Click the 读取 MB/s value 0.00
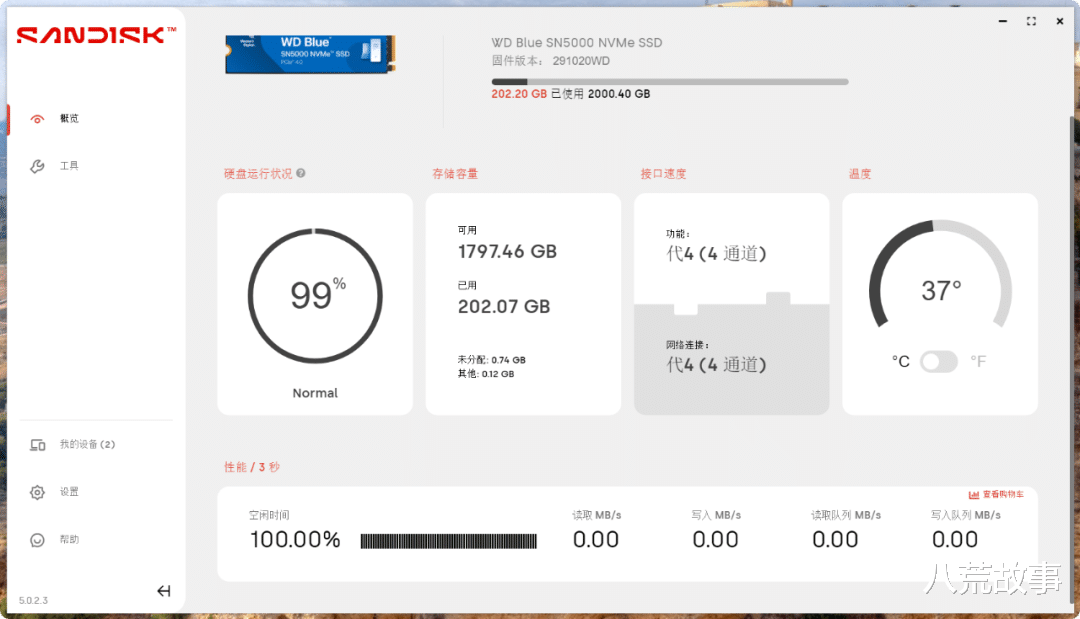The image size is (1080, 619). pyautogui.click(x=596, y=540)
